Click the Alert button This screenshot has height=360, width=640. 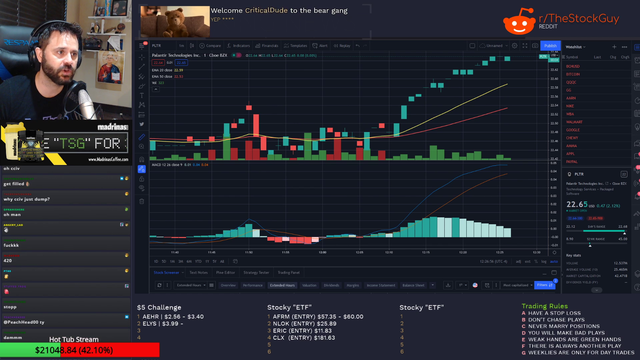(320, 46)
